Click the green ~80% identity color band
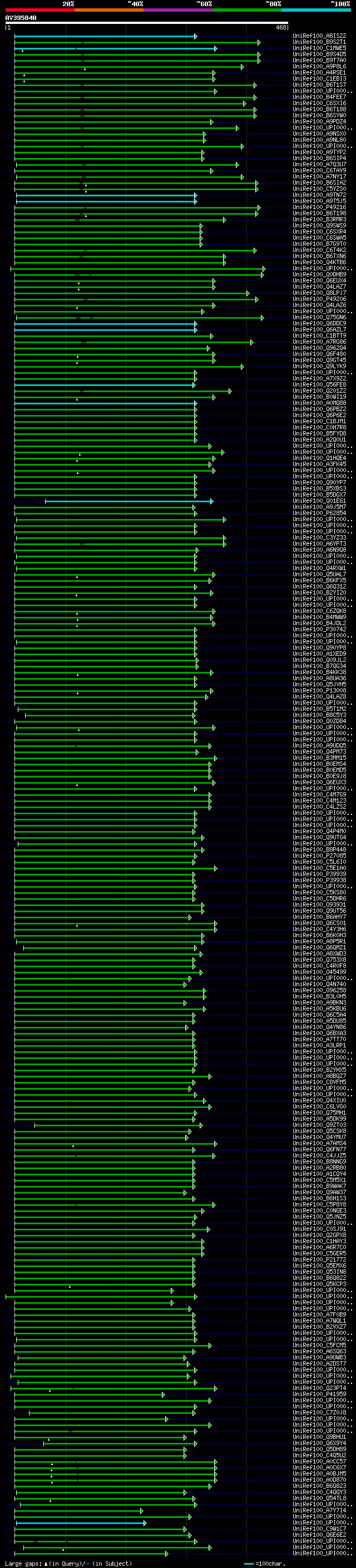The width and height of the screenshot is (356, 1568). (x=247, y=10)
